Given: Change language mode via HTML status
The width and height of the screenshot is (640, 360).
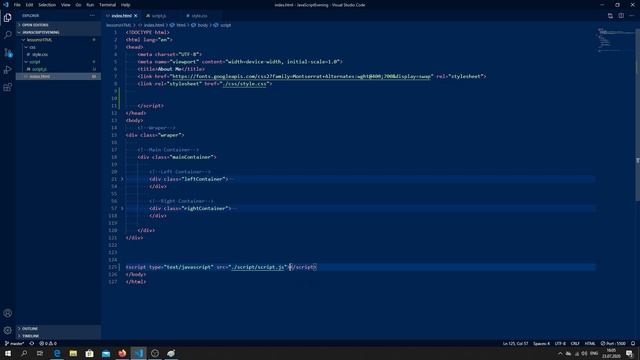Looking at the screenshot, I should click(x=590, y=343).
